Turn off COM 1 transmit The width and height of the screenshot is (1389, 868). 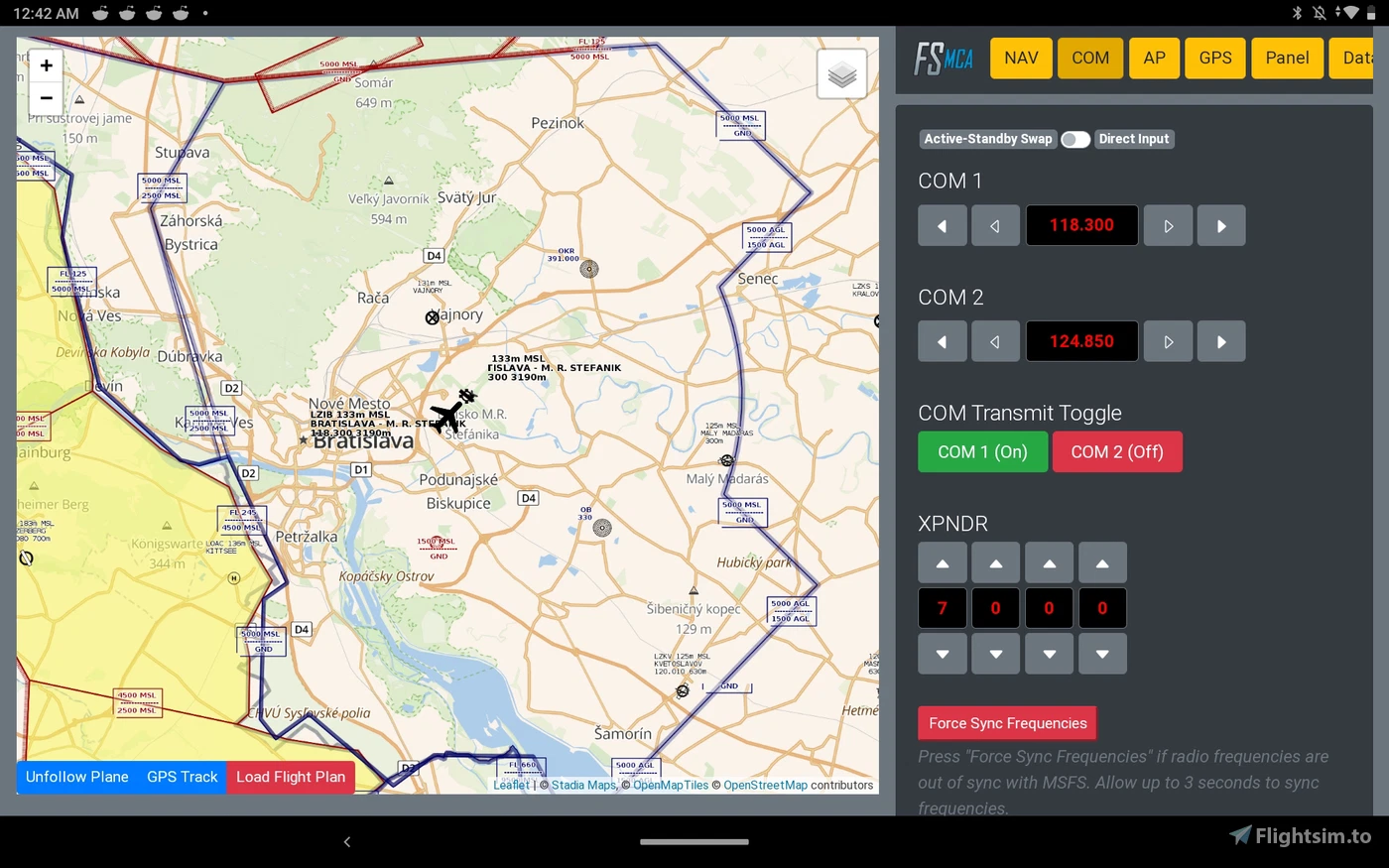tap(982, 451)
